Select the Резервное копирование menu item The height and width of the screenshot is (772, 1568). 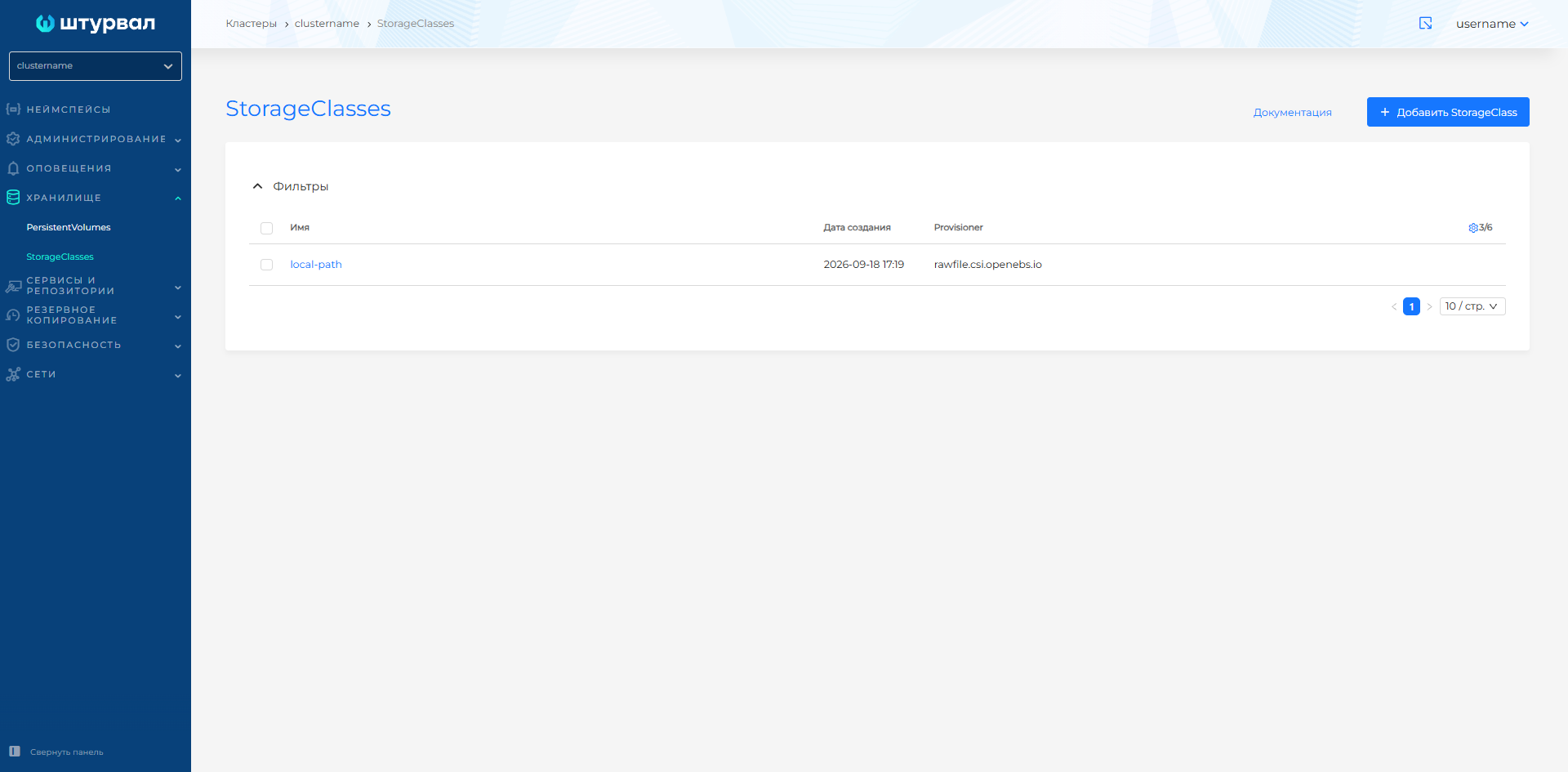point(96,315)
